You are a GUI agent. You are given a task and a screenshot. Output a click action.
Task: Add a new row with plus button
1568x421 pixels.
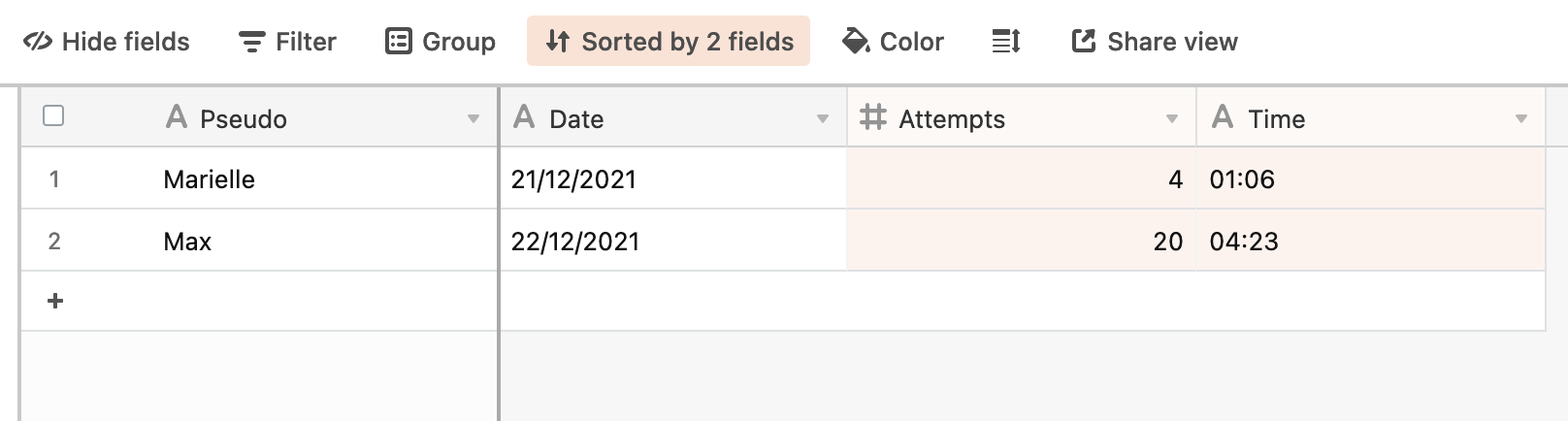pos(55,302)
